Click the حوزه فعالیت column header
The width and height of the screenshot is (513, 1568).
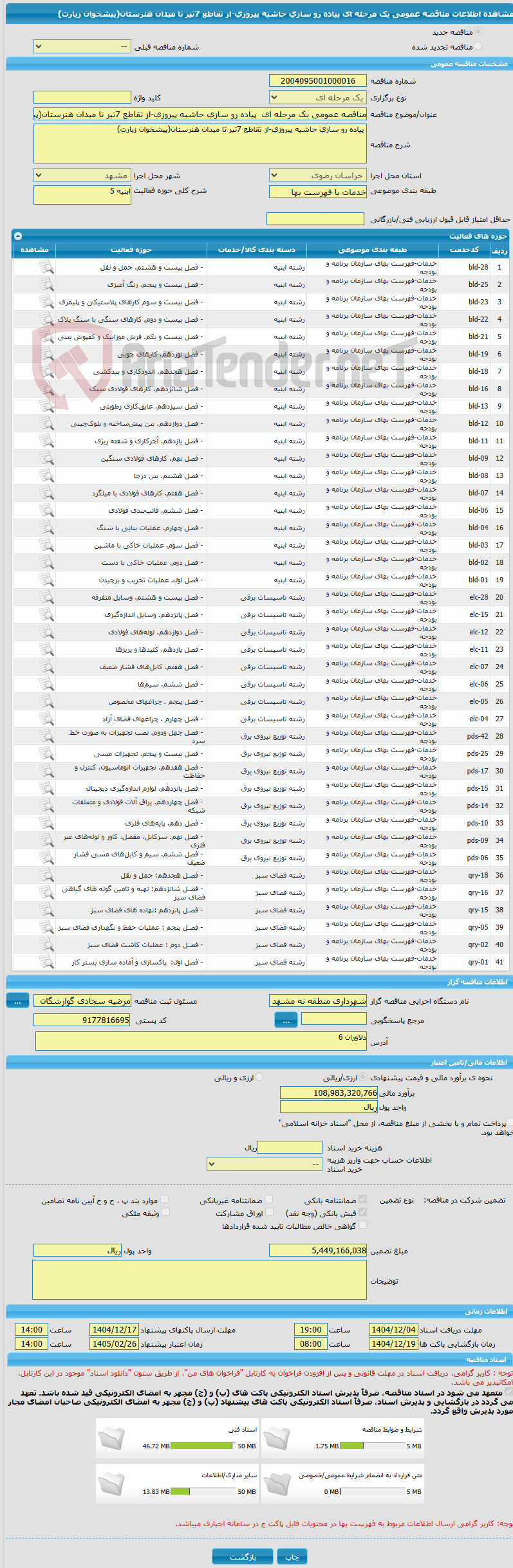tap(131, 250)
